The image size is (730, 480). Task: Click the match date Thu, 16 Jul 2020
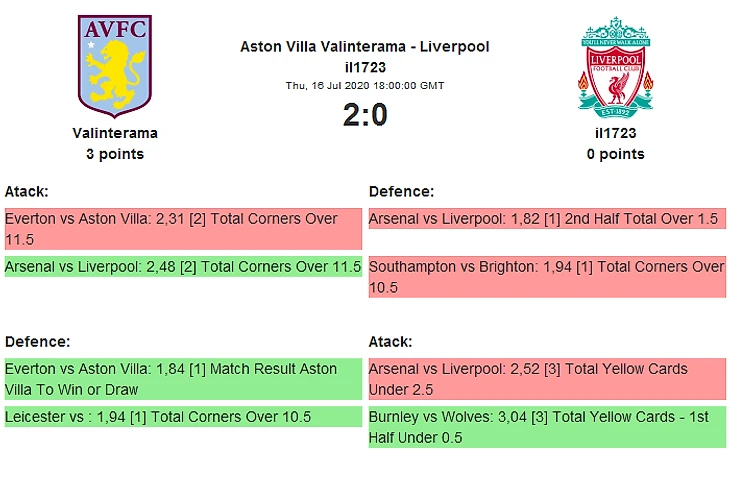point(365,86)
